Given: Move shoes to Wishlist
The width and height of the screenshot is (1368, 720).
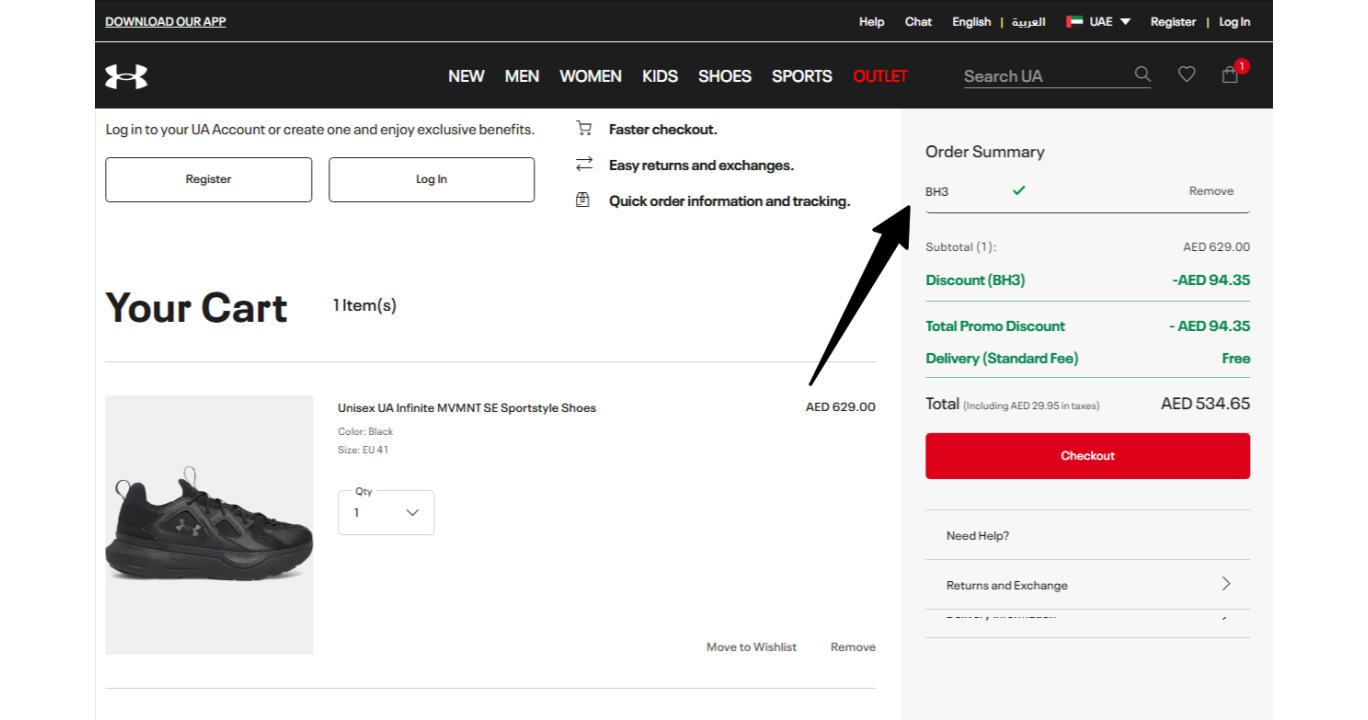Looking at the screenshot, I should click(x=751, y=647).
